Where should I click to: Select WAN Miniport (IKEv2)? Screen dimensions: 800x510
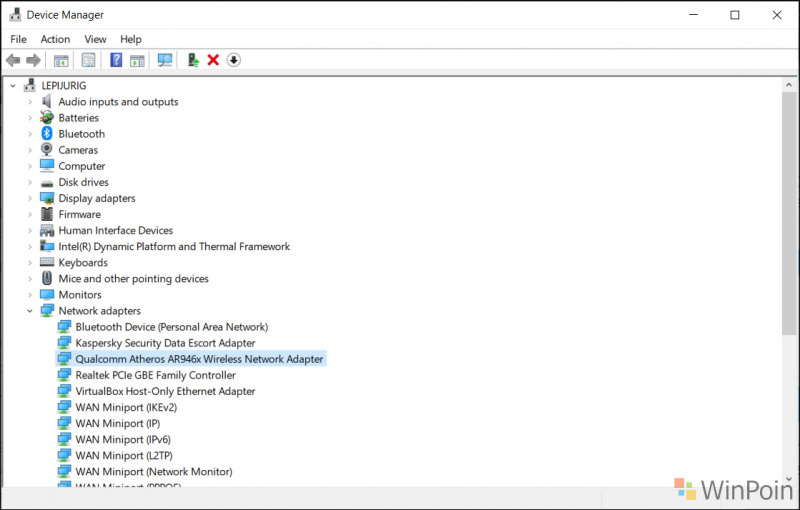point(126,407)
